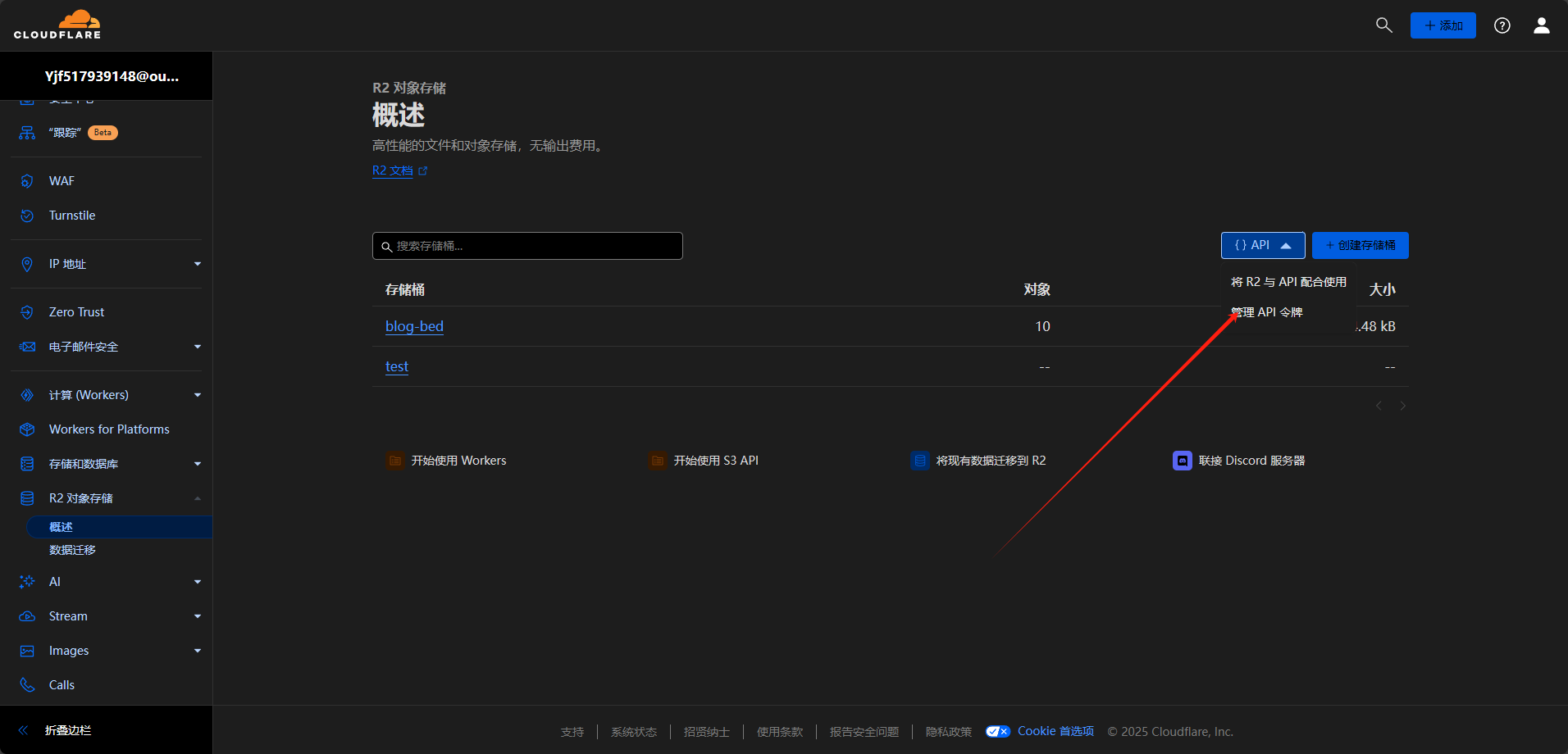The height and width of the screenshot is (754, 1568).
Task: Click the WAF shield icon
Action: click(27, 181)
